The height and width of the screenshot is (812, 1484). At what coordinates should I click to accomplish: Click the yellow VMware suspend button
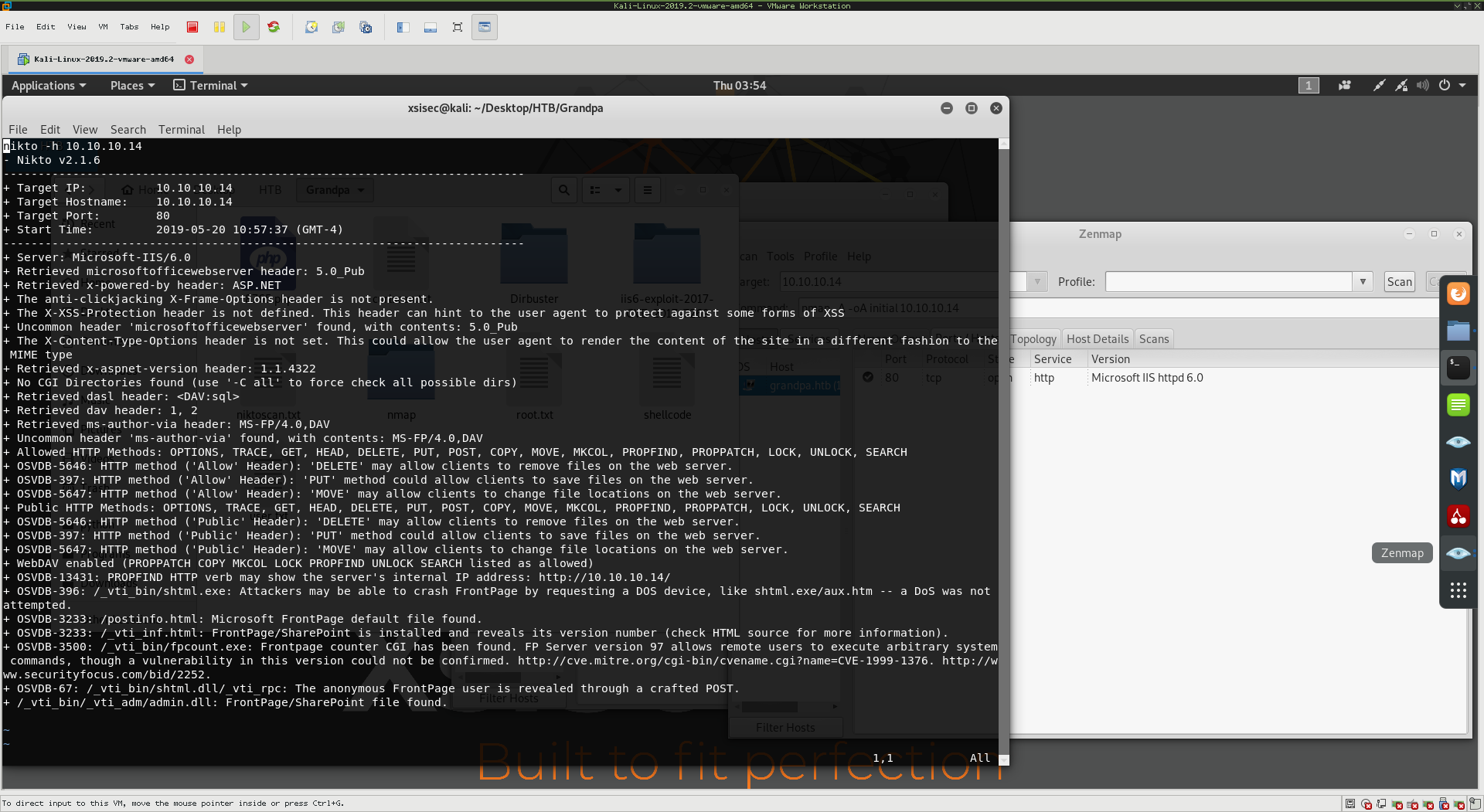(x=220, y=27)
